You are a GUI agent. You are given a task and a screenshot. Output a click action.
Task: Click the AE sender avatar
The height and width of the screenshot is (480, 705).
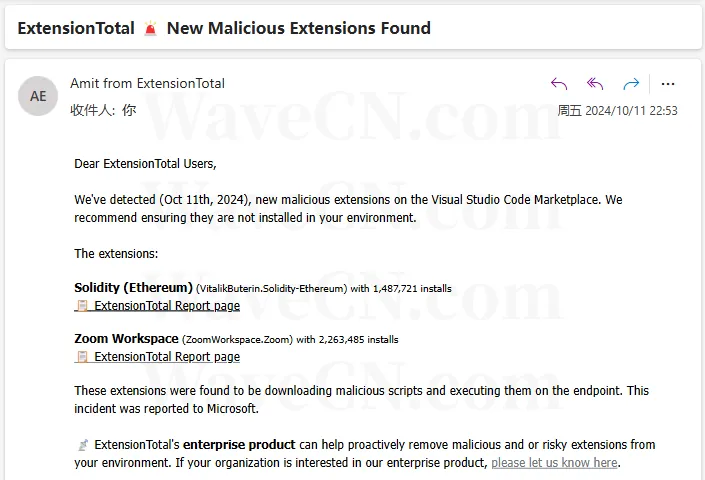[38, 96]
